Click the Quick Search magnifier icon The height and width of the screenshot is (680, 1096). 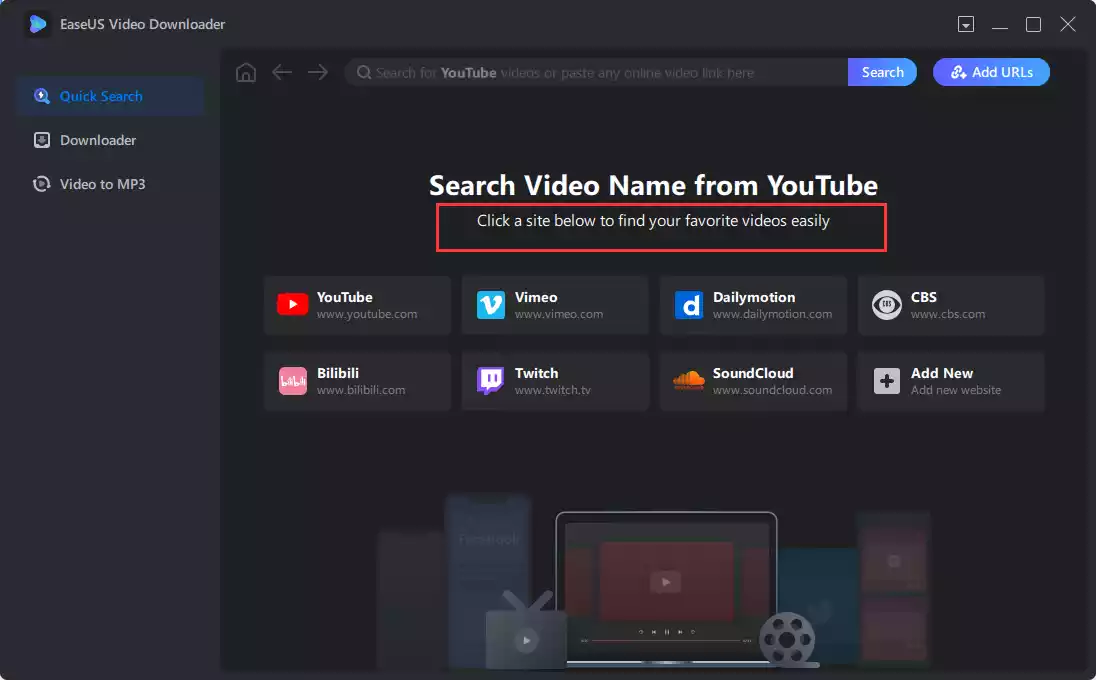[x=42, y=96]
